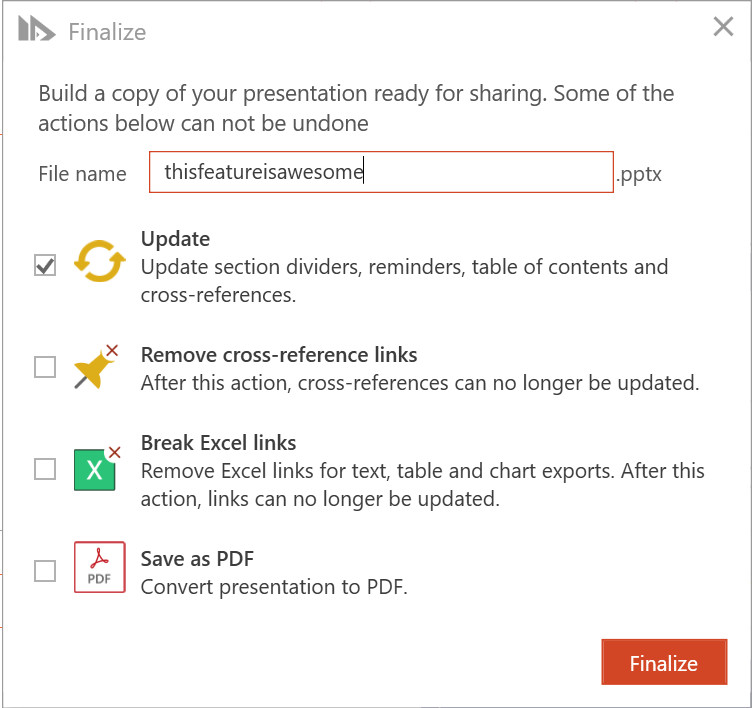Check the Save as PDF checkbox
This screenshot has width=752, height=708.
pyautogui.click(x=45, y=570)
